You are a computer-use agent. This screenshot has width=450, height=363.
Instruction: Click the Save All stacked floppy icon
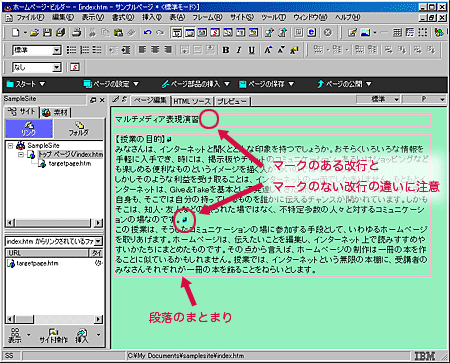(x=60, y=32)
